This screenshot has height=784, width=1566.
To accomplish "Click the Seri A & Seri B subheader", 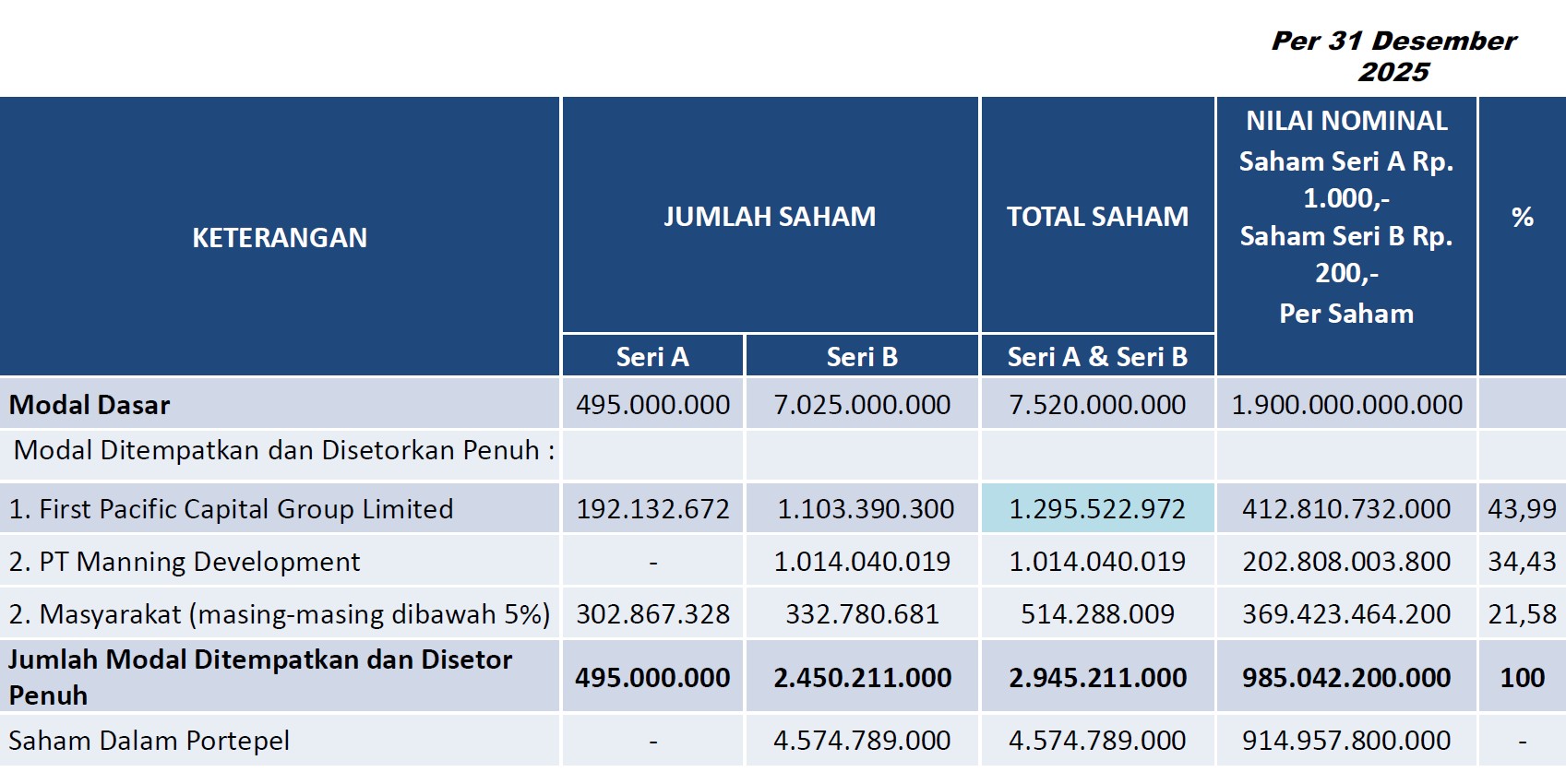I will (1097, 356).
